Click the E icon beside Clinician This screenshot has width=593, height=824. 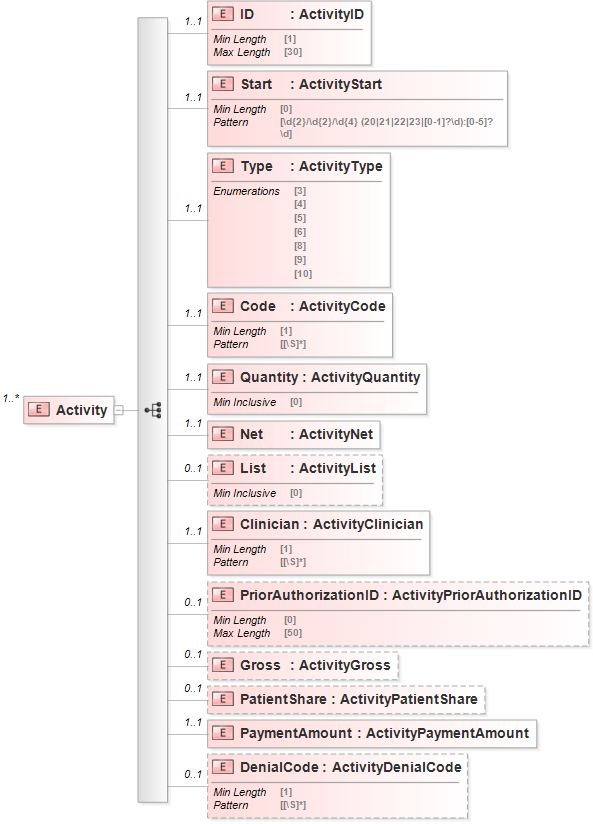point(223,524)
